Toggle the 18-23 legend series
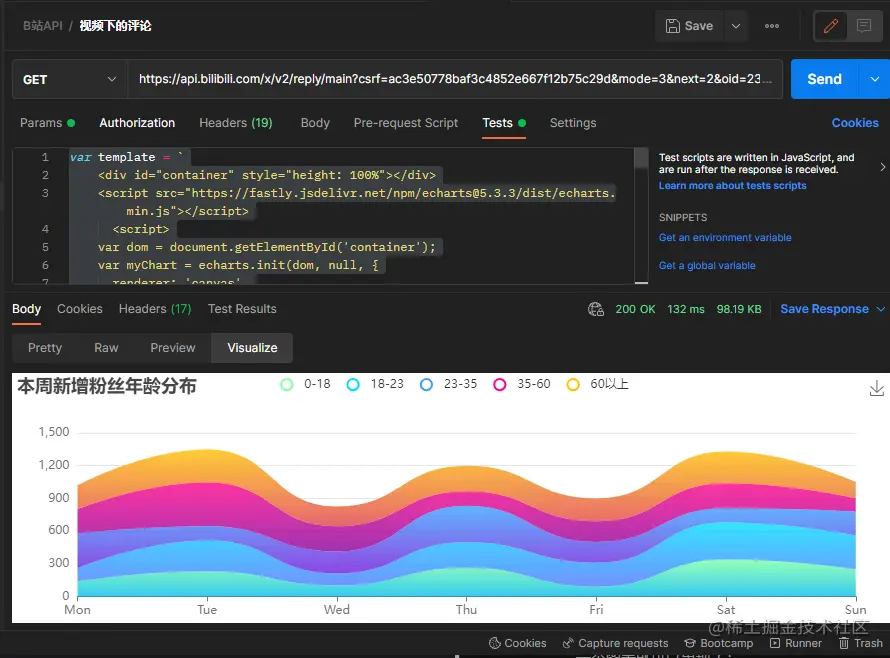Image resolution: width=890 pixels, height=658 pixels. pyautogui.click(x=375, y=384)
